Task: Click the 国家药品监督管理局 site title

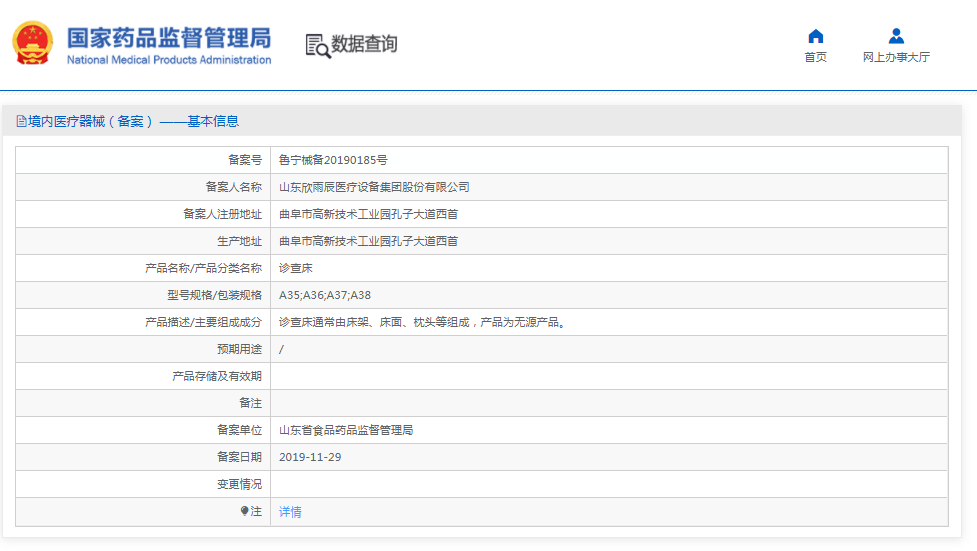Action: [168, 37]
